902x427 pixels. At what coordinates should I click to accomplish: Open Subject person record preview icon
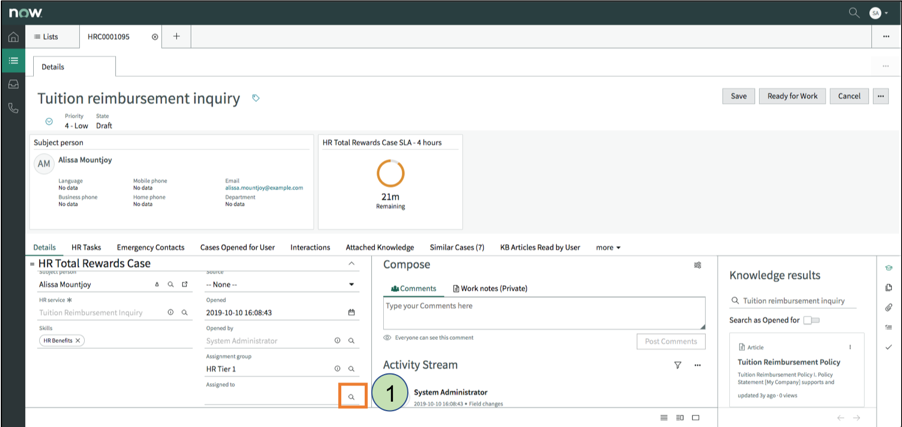[185, 284]
